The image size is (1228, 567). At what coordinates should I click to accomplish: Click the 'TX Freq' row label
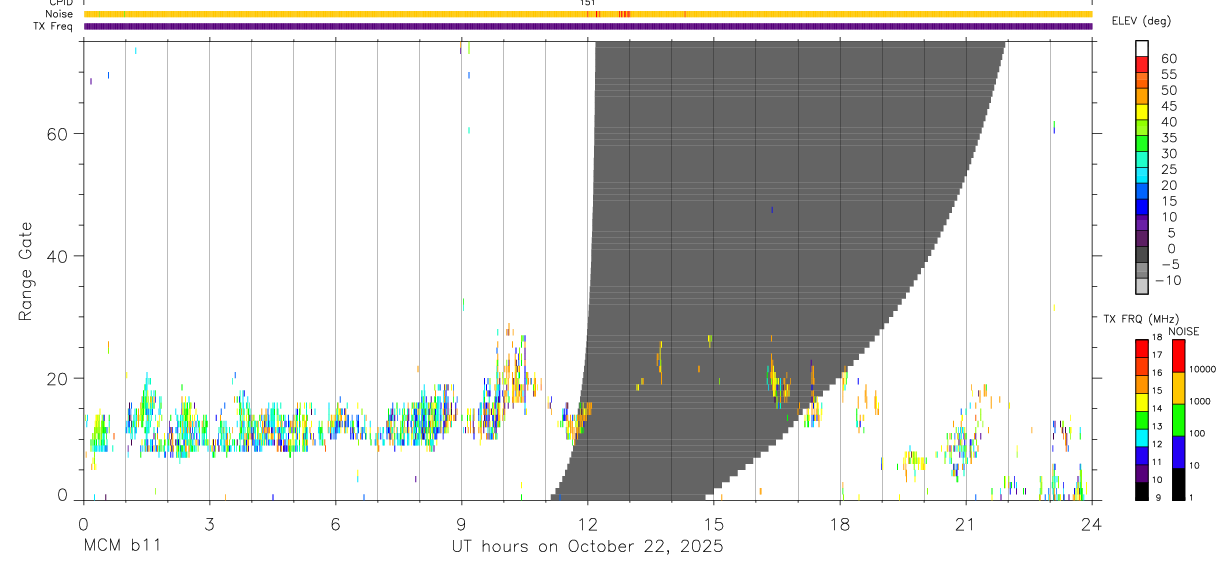[53, 26]
